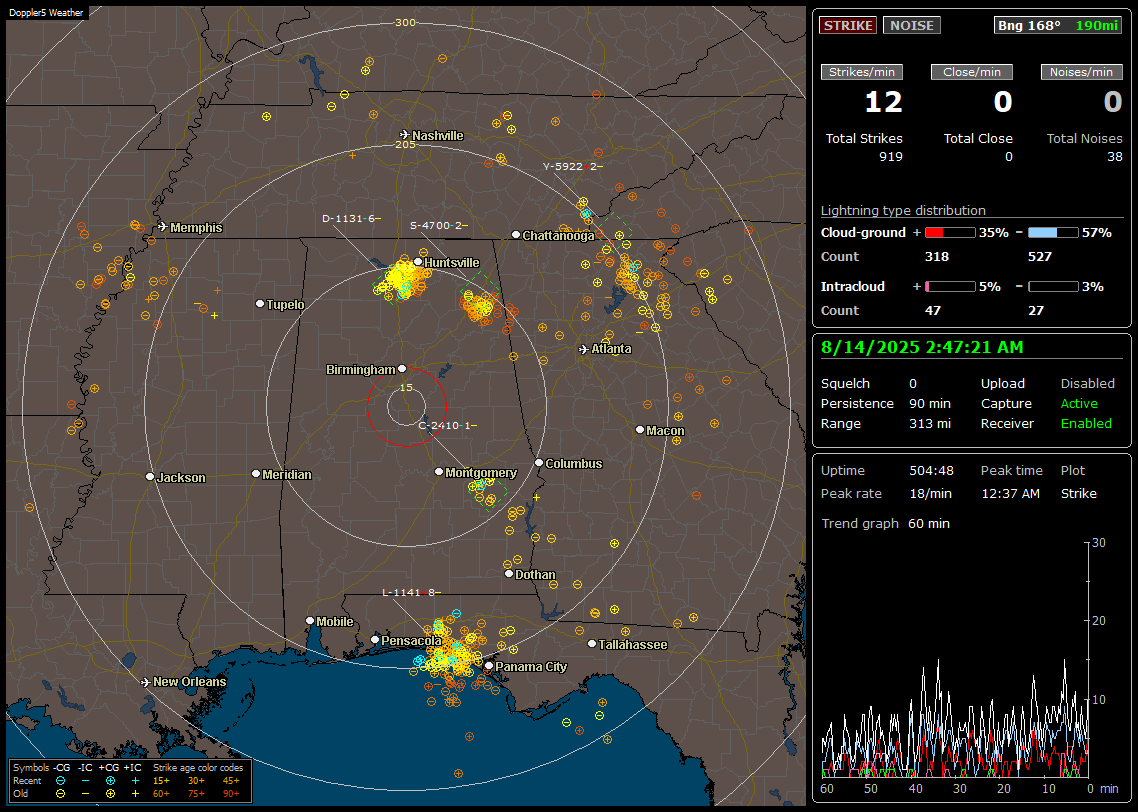This screenshot has width=1138, height=812.
Task: Click the Huntsville city marker dot
Action: (x=418, y=262)
